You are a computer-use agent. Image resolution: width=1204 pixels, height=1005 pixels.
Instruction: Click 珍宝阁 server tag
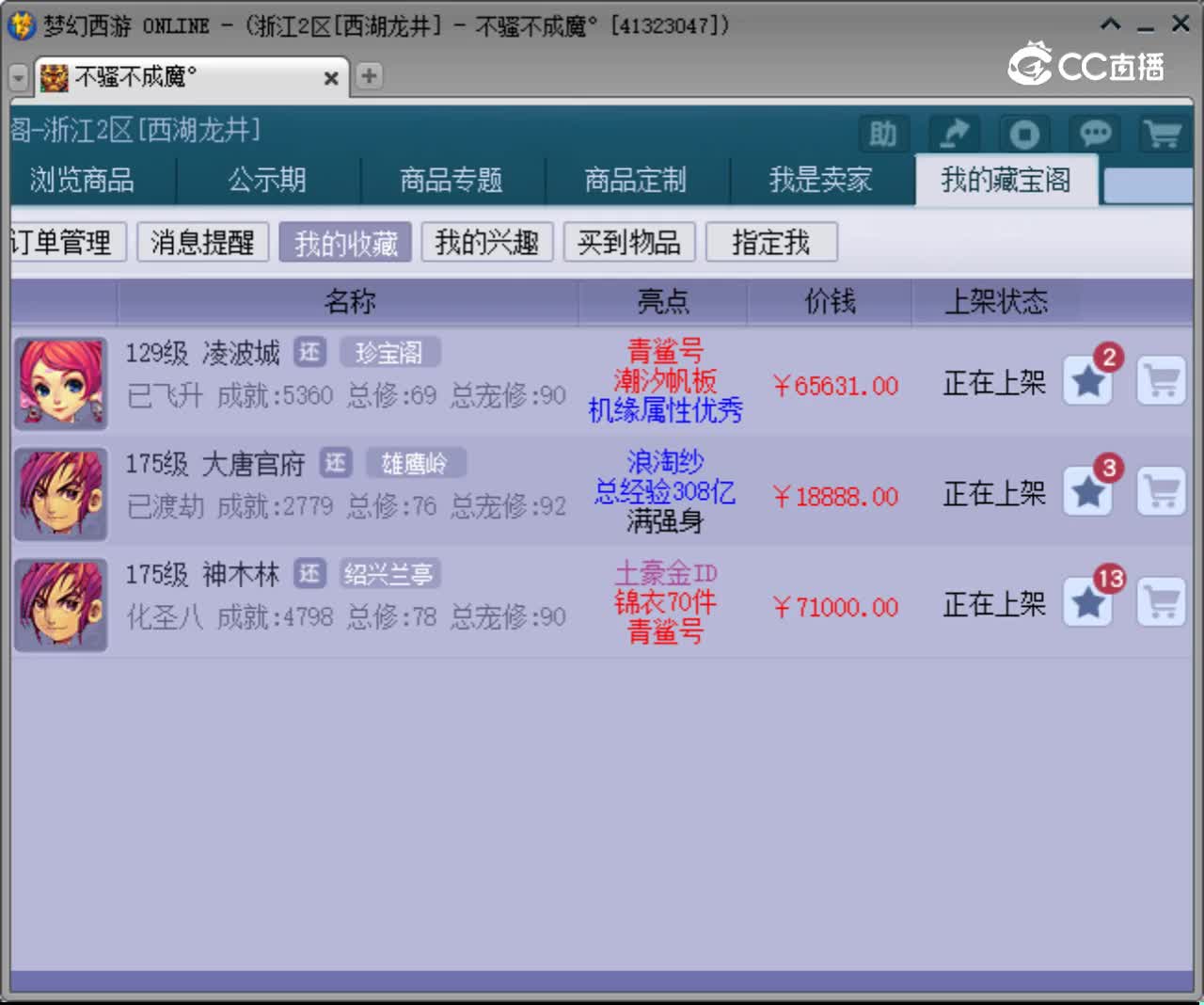point(389,353)
